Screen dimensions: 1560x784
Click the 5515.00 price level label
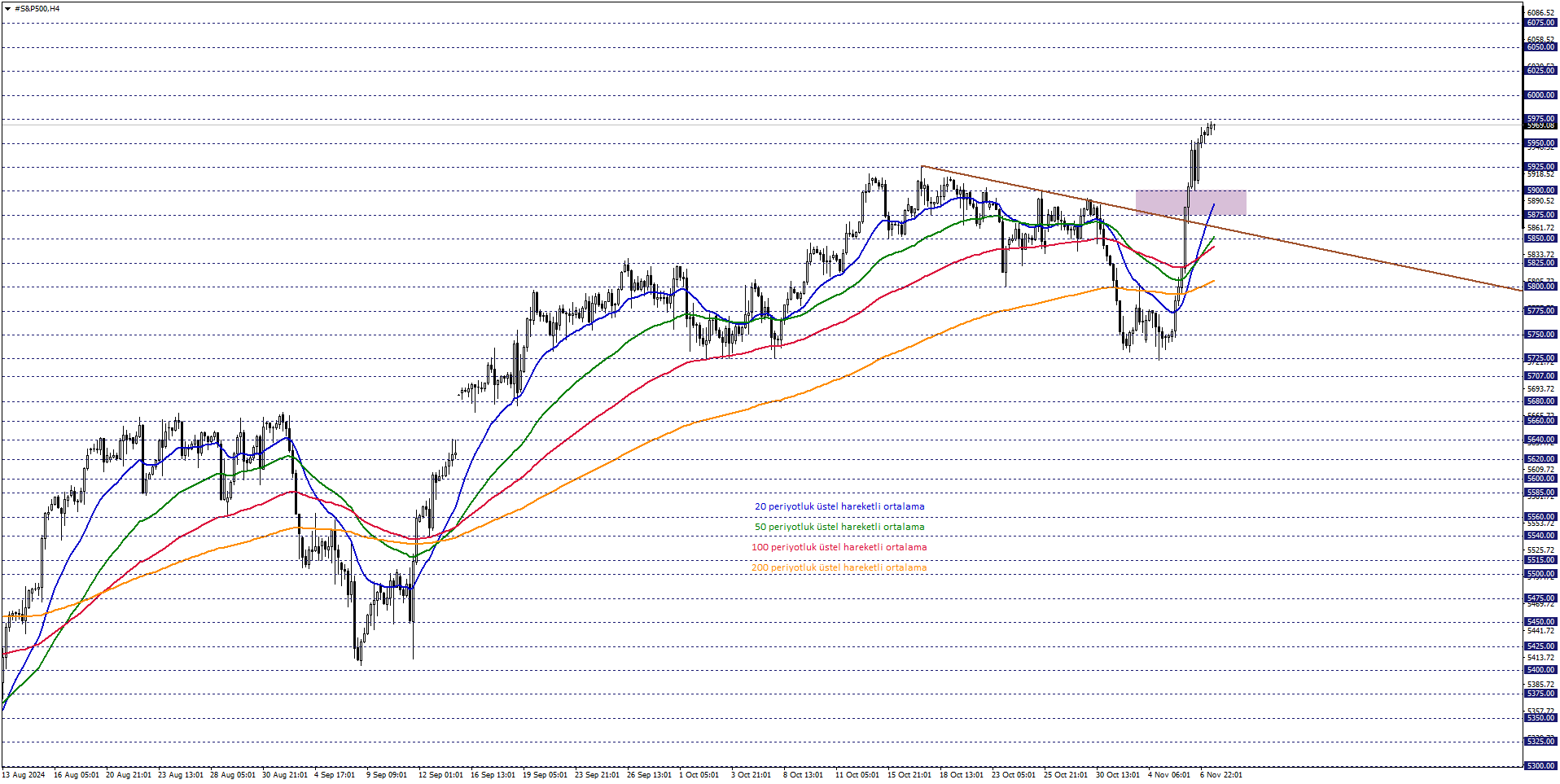point(1540,560)
